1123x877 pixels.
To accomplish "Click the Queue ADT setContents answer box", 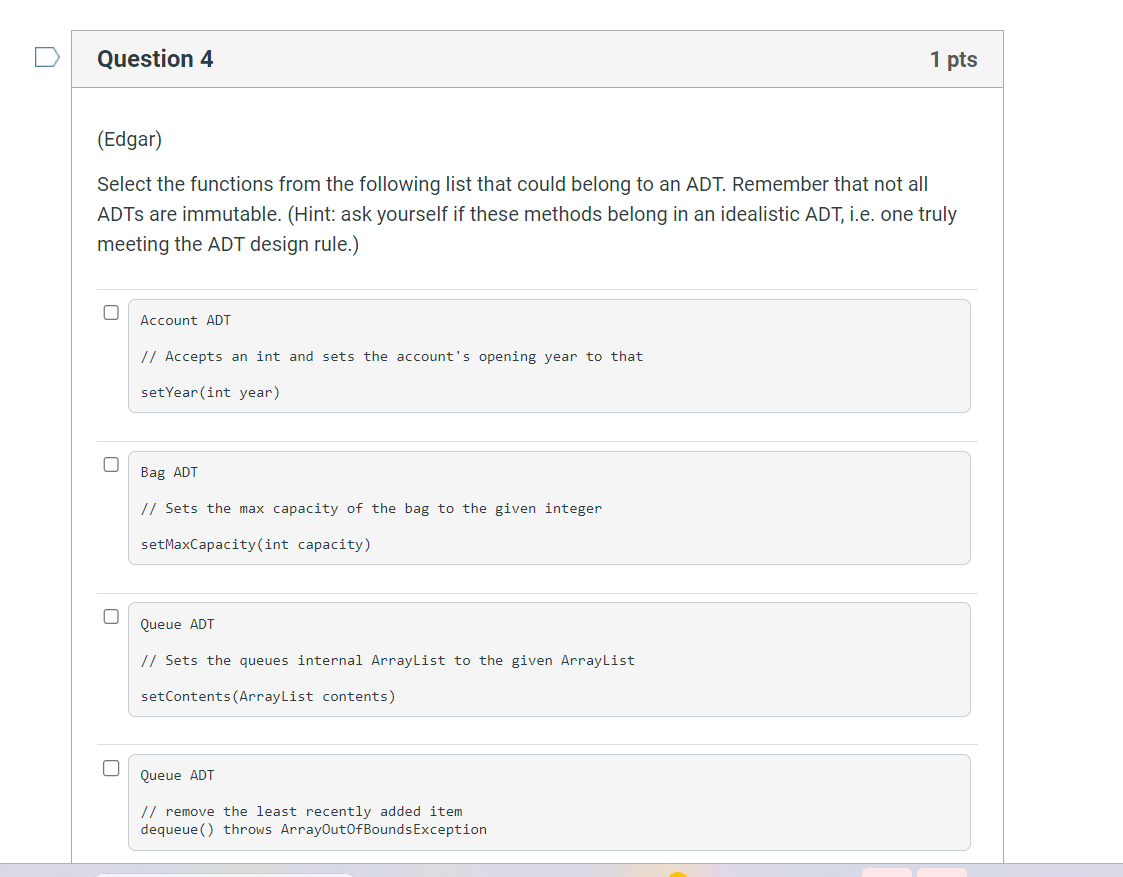I will click(549, 659).
